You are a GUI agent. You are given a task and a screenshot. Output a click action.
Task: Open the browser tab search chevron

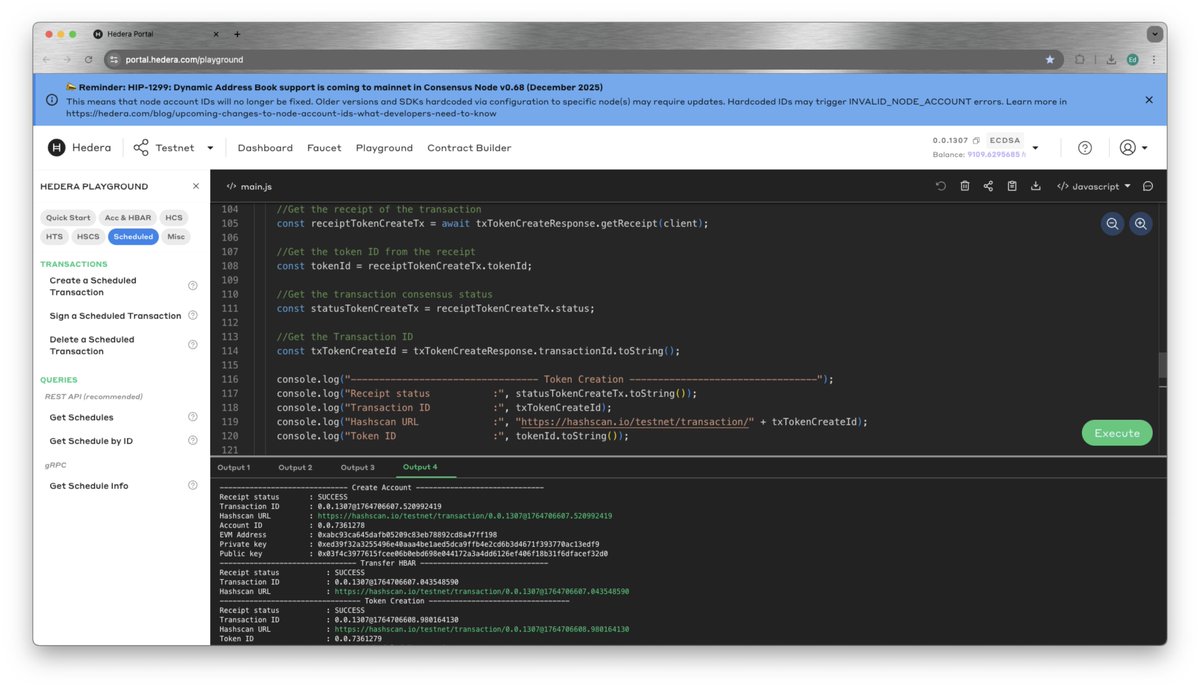1155,34
